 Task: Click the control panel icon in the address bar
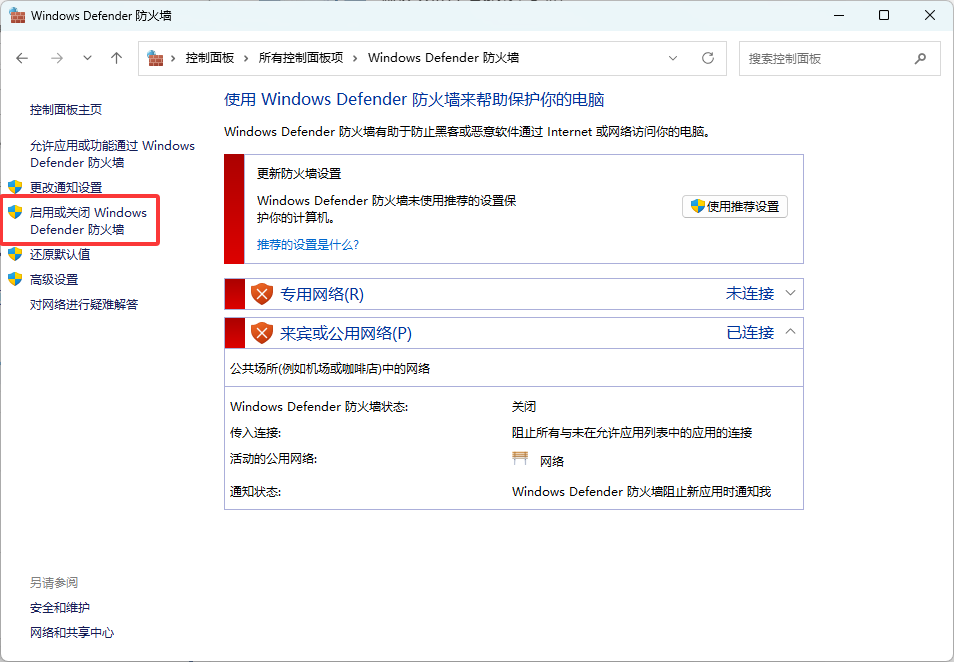point(156,57)
